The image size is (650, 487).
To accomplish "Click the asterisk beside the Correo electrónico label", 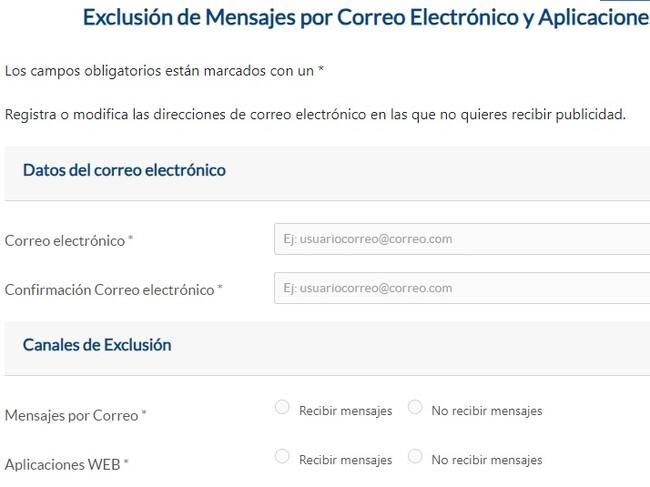I will click(x=131, y=240).
